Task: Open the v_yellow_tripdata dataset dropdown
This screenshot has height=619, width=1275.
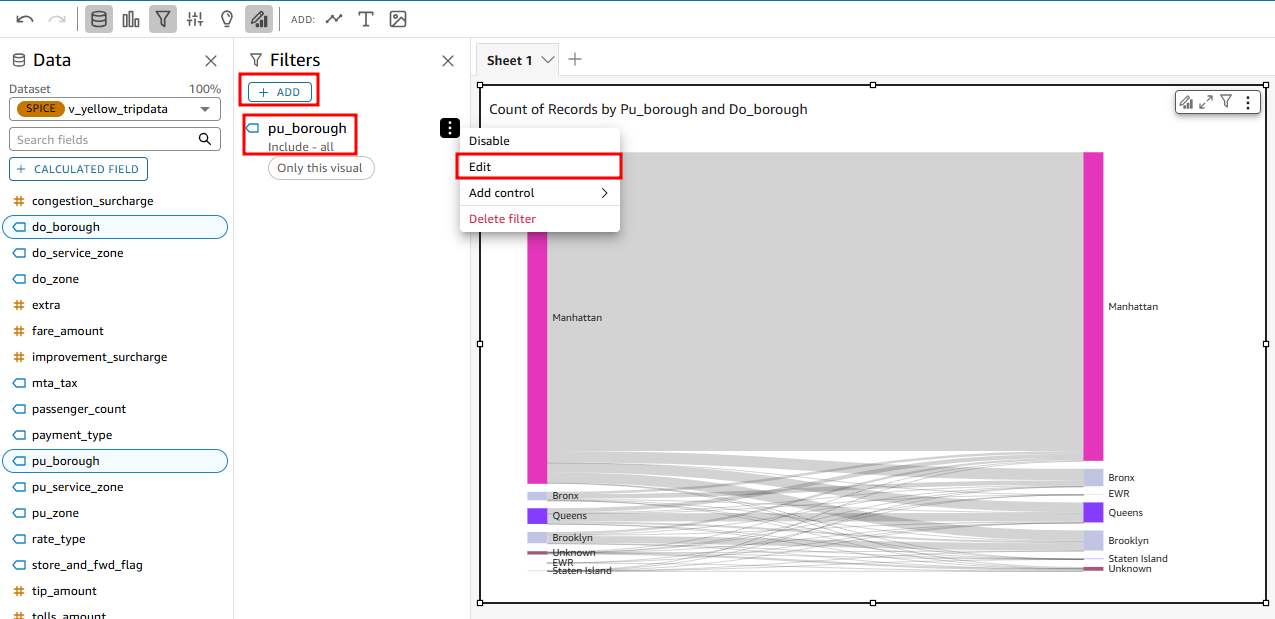Action: [x=115, y=109]
